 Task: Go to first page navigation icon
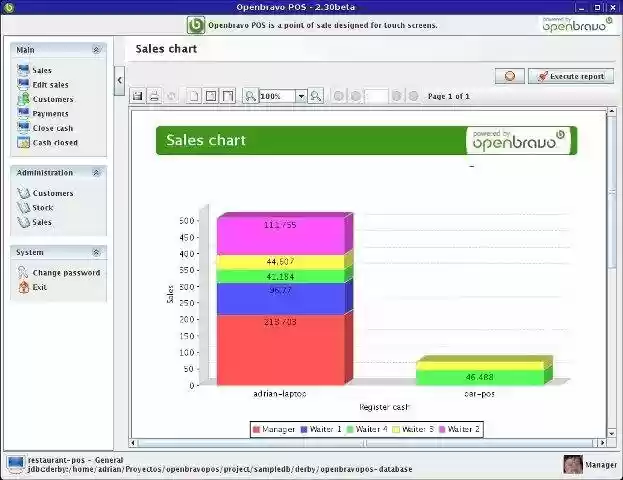coord(339,96)
